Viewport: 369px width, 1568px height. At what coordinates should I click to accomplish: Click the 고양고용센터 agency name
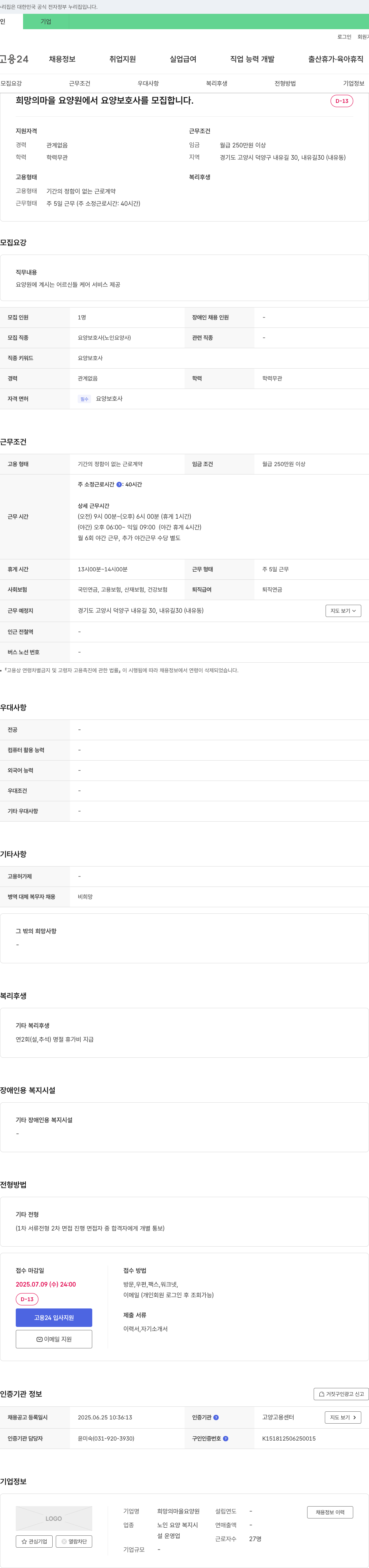[x=278, y=1417]
